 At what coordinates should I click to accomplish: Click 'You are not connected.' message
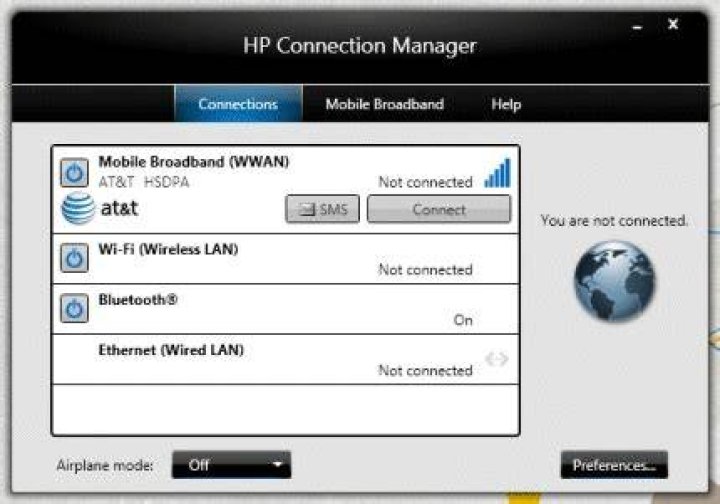614,221
